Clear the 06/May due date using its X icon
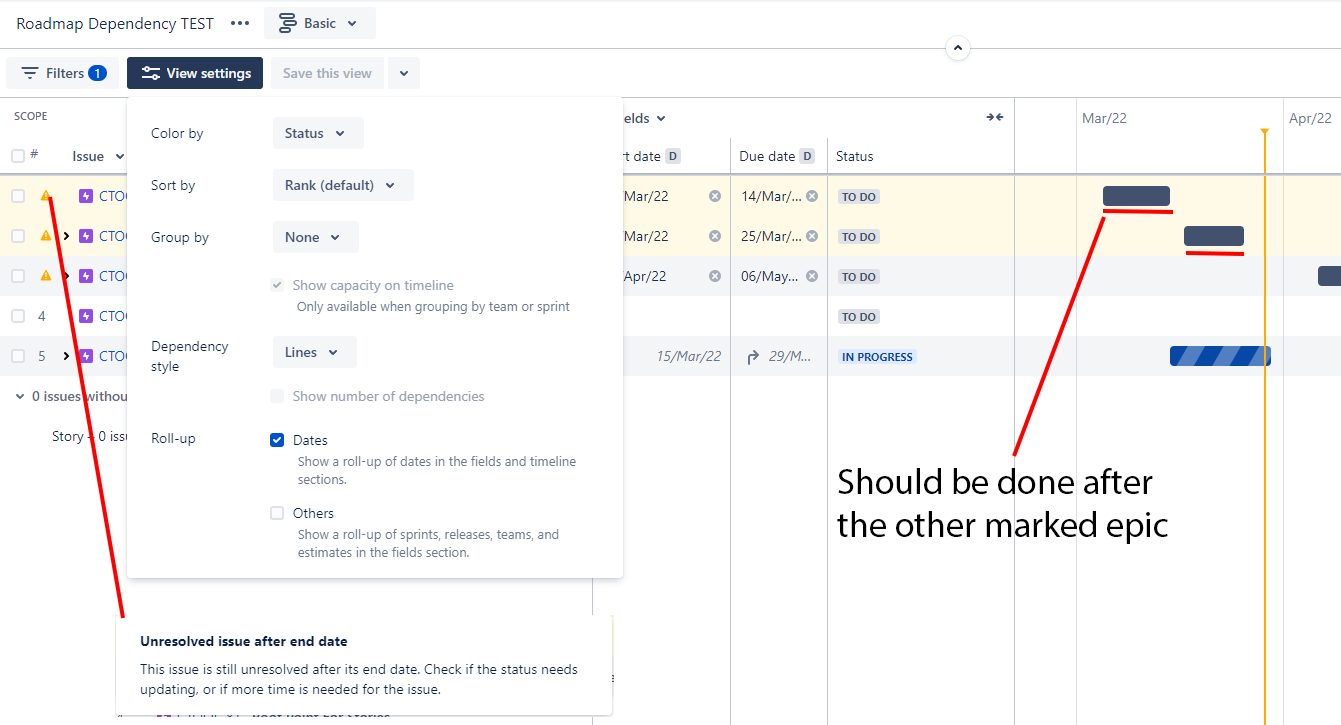Viewport: 1341px width, 725px height. click(812, 276)
